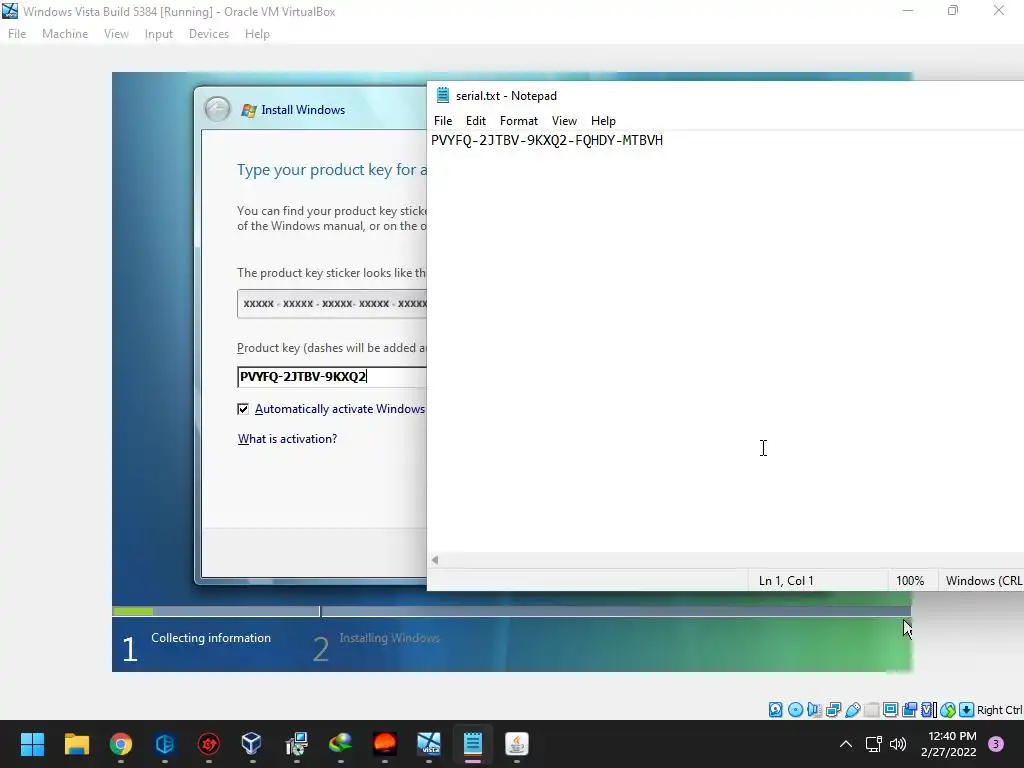Screen dimensions: 1024x768
Task: Open the VirtualBox Machine menu
Action: coord(65,34)
